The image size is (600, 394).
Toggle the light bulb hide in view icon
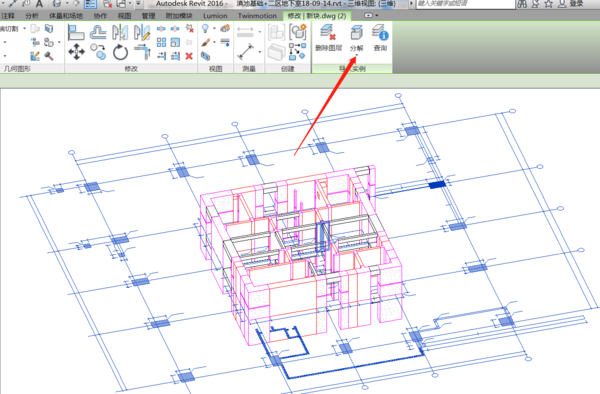click(x=205, y=28)
